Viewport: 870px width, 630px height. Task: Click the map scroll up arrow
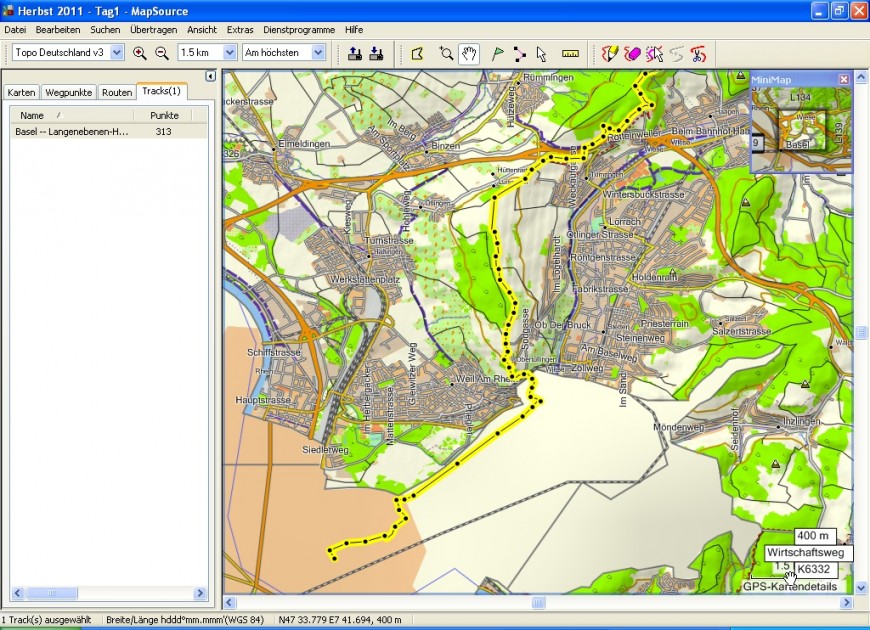tap(861, 77)
